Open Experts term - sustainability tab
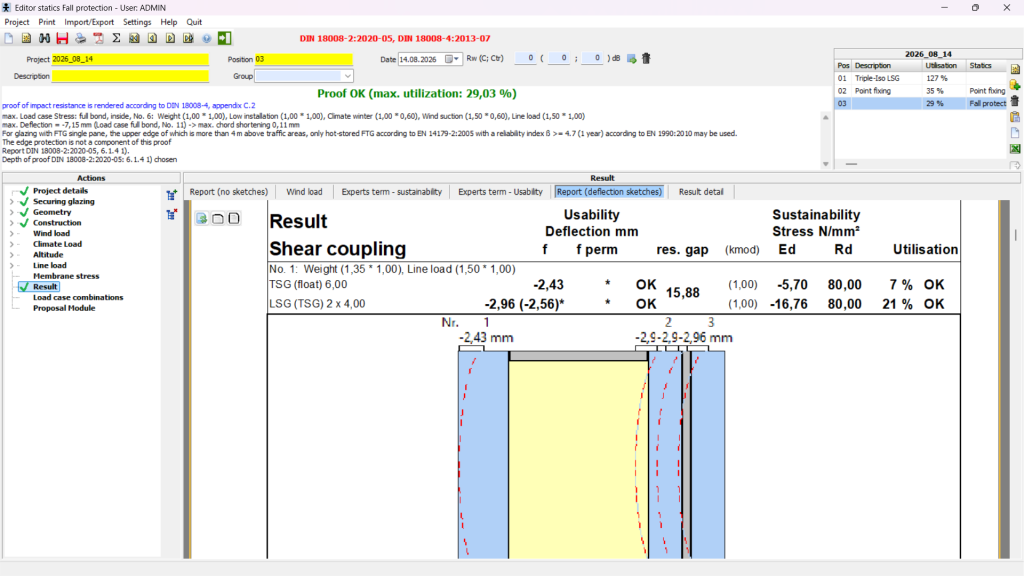 click(392, 192)
